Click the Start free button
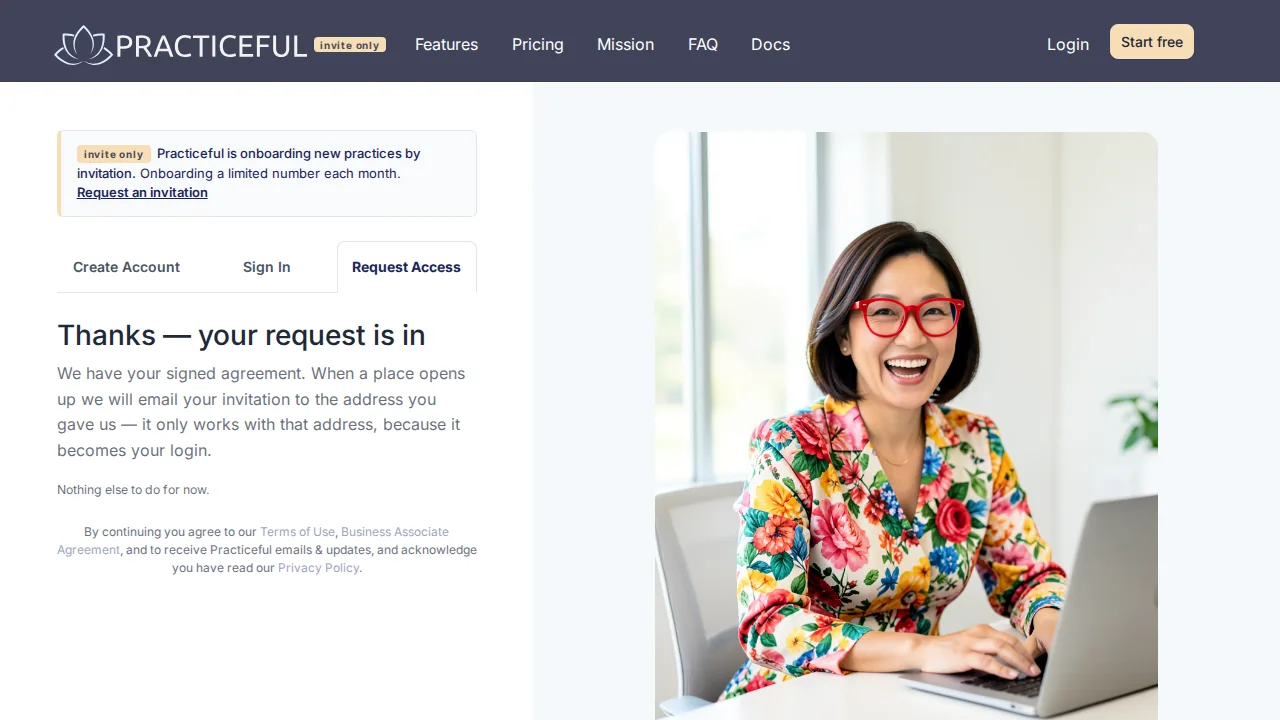The width and height of the screenshot is (1280, 720). tap(1152, 42)
